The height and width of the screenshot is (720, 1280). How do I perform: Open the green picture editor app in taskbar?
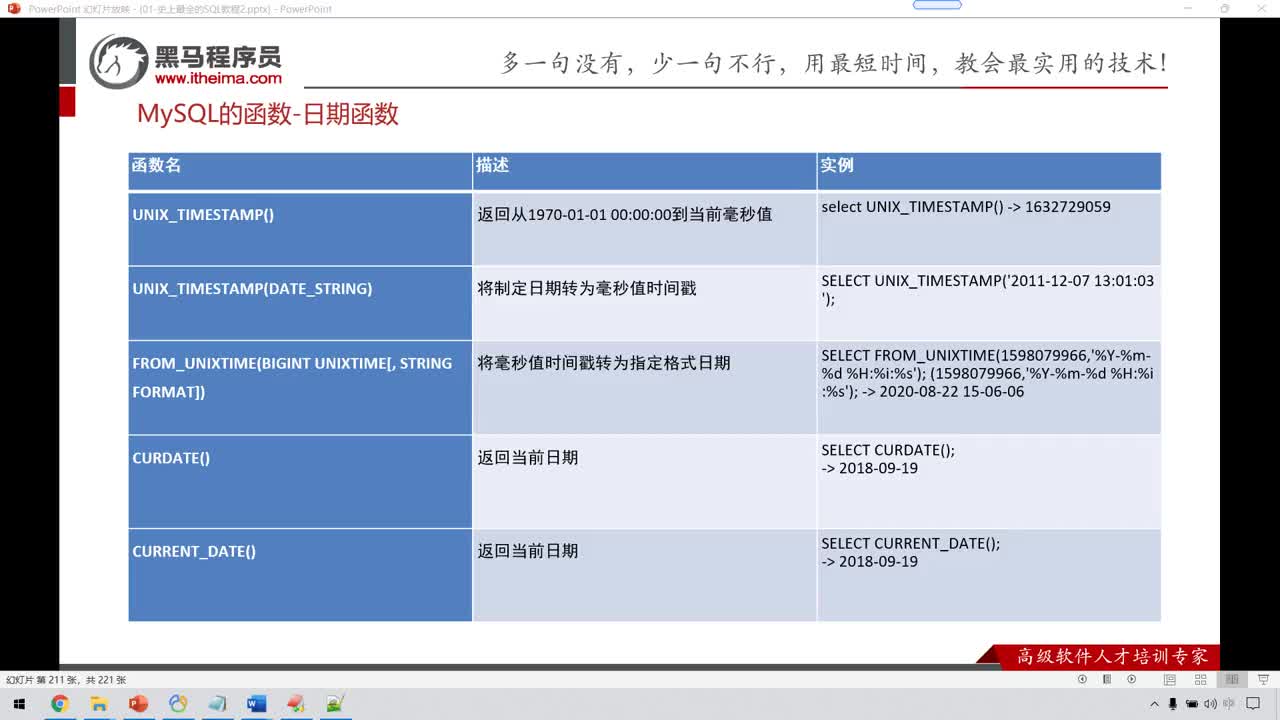(x=335, y=704)
